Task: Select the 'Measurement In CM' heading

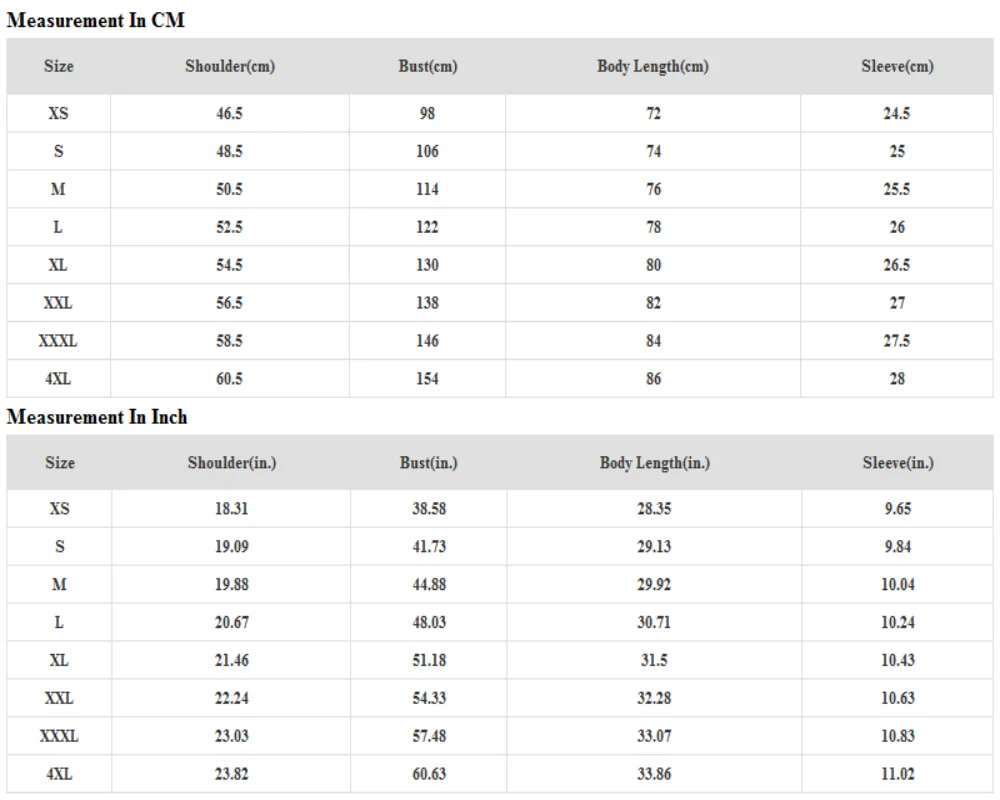Action: (x=96, y=20)
